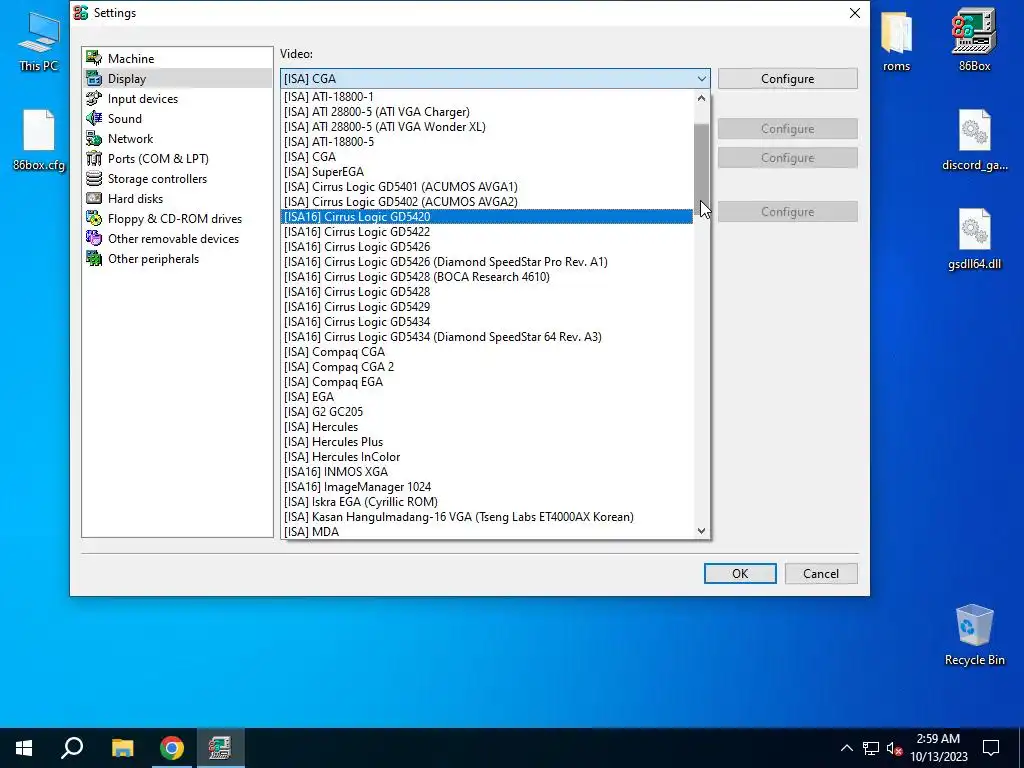The height and width of the screenshot is (768, 1024).
Task: Choose [ISA] ATI-18800-1 video card
Action: (487, 97)
